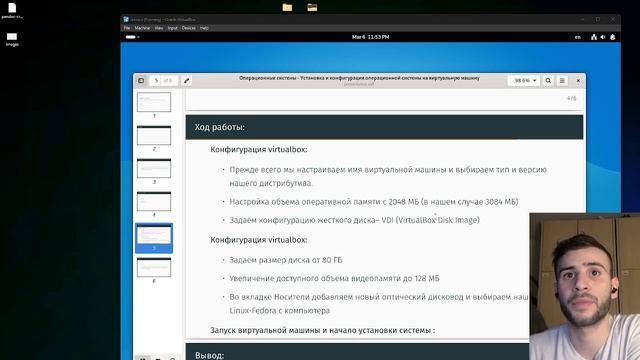Click 'Запуск виртуальной машины' subheading
The image size is (640, 360).
click(322, 330)
